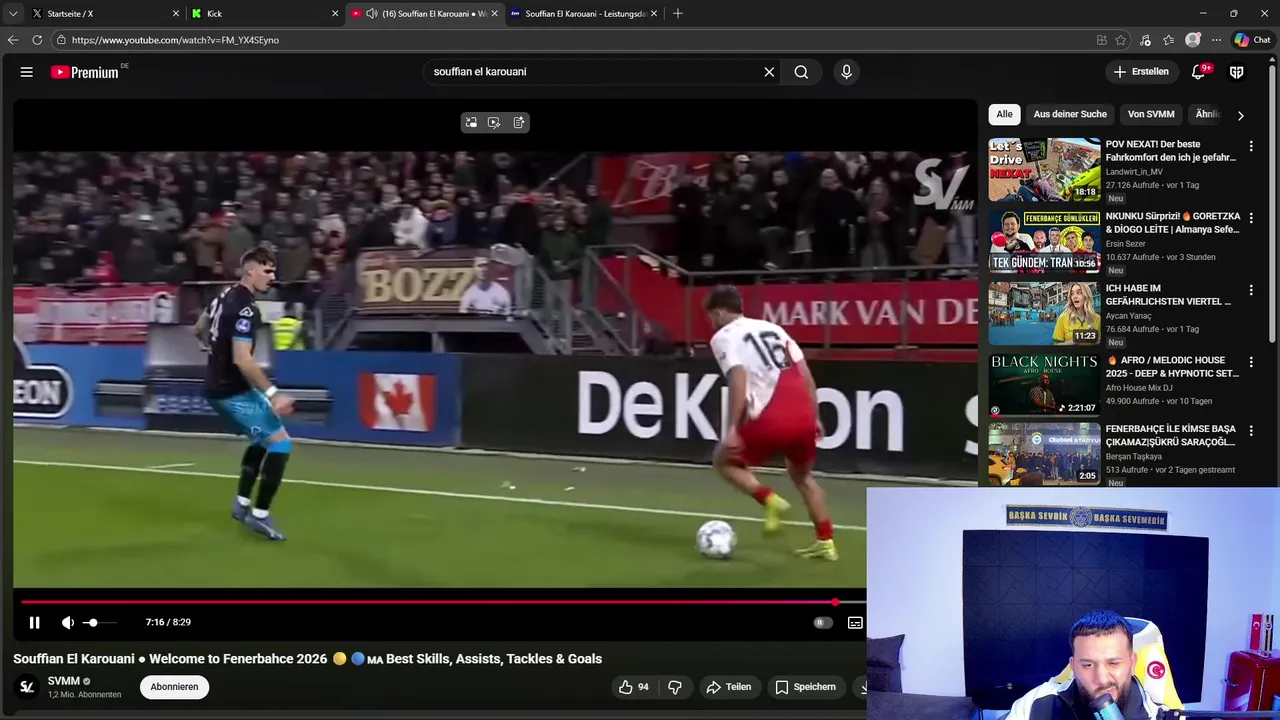This screenshot has height=720, width=1280.
Task: Click the Landwirt_in_MV channel name
Action: [x=1134, y=172]
